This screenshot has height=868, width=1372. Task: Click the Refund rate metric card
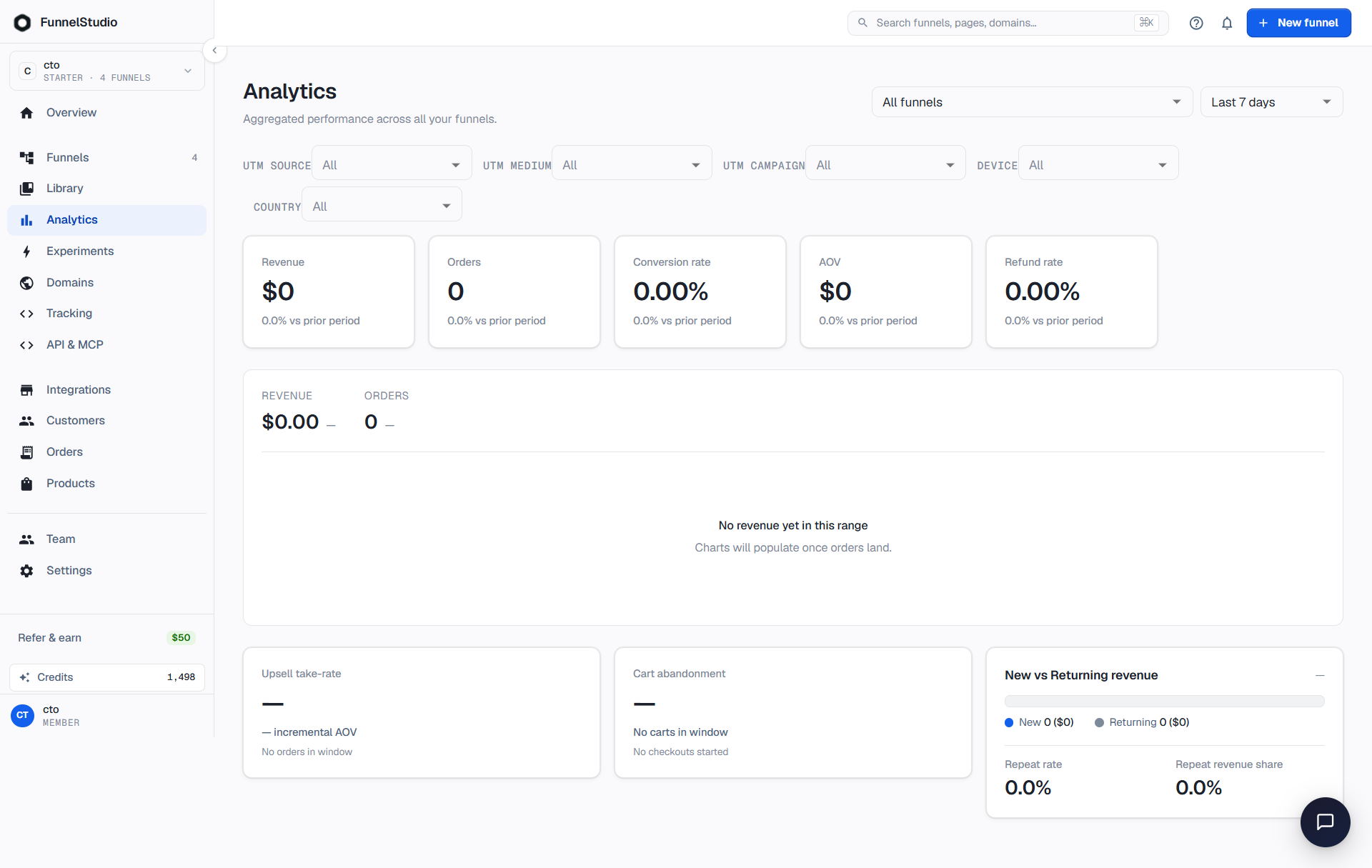point(1072,292)
